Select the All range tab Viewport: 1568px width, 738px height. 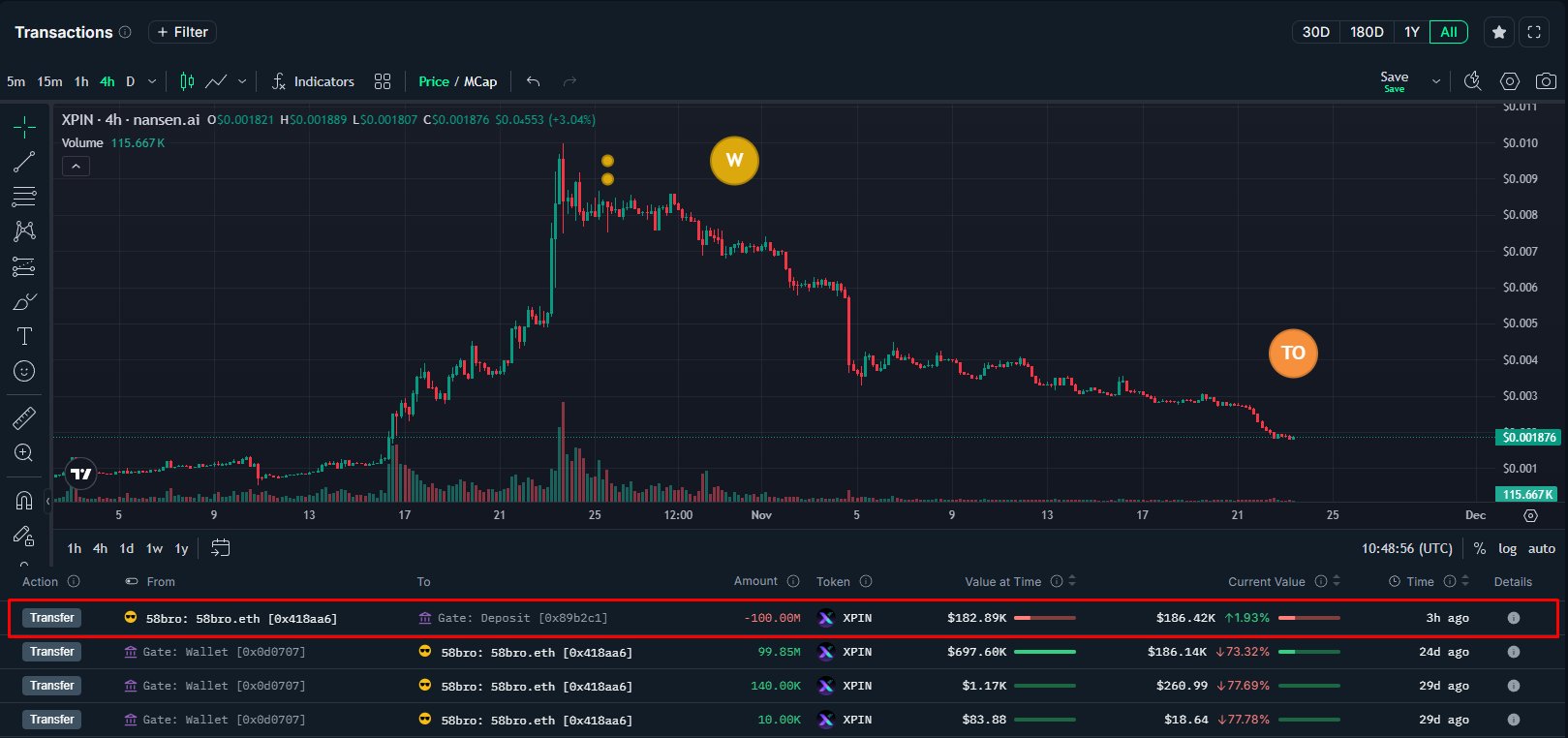[1449, 32]
